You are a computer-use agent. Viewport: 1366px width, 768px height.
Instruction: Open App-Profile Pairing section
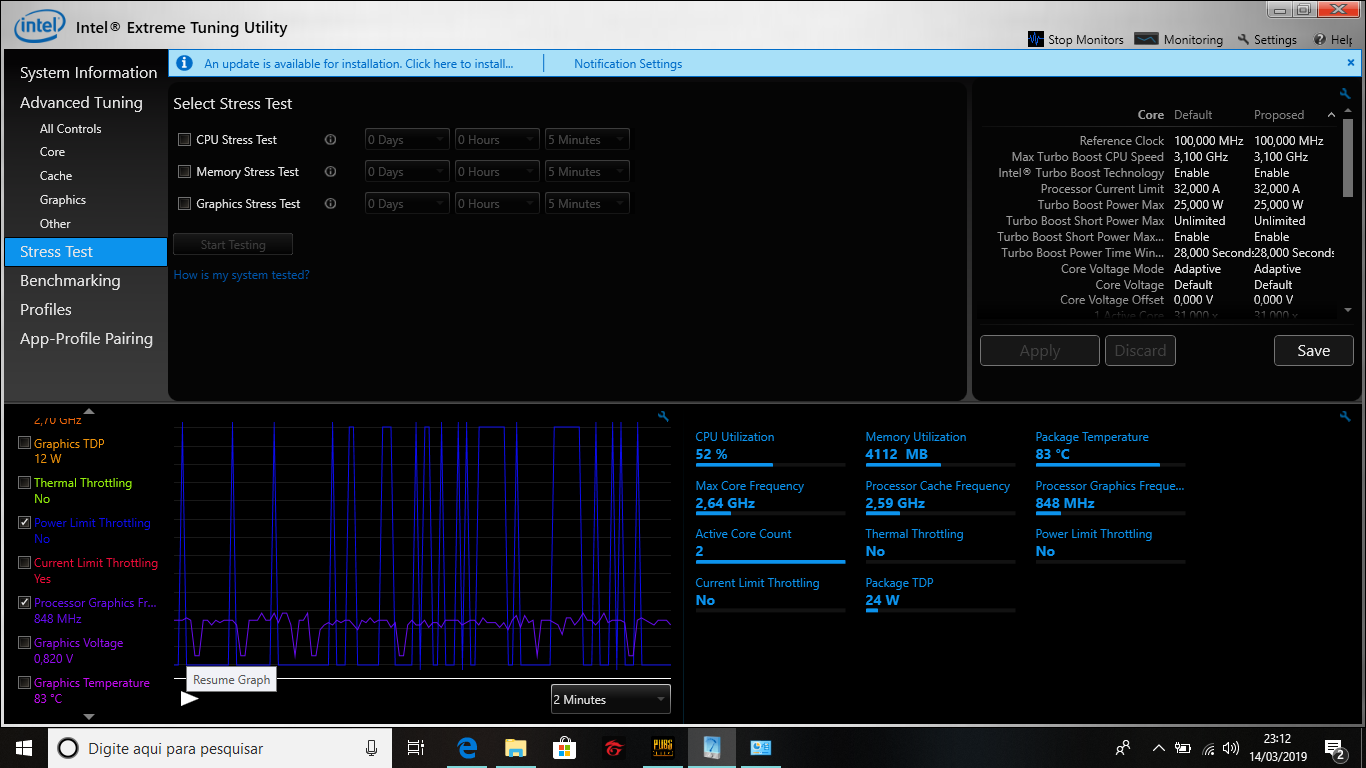pyautogui.click(x=86, y=339)
